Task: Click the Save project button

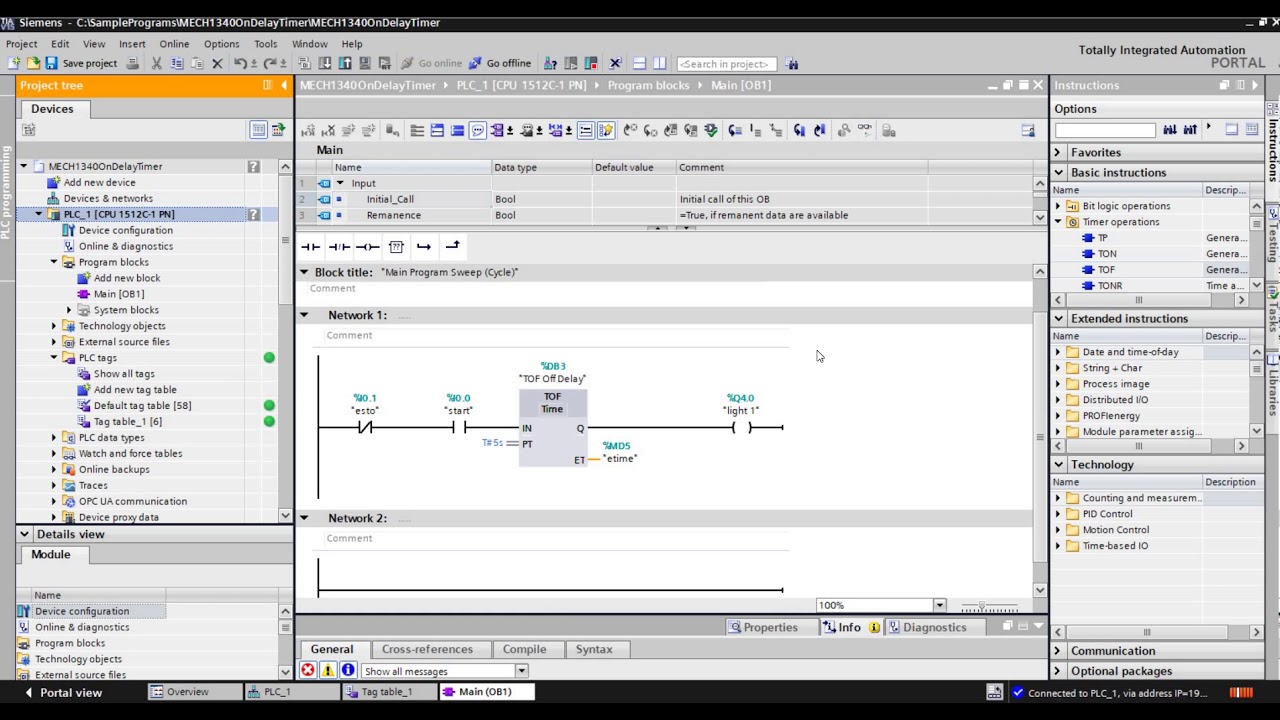Action: [x=80, y=63]
